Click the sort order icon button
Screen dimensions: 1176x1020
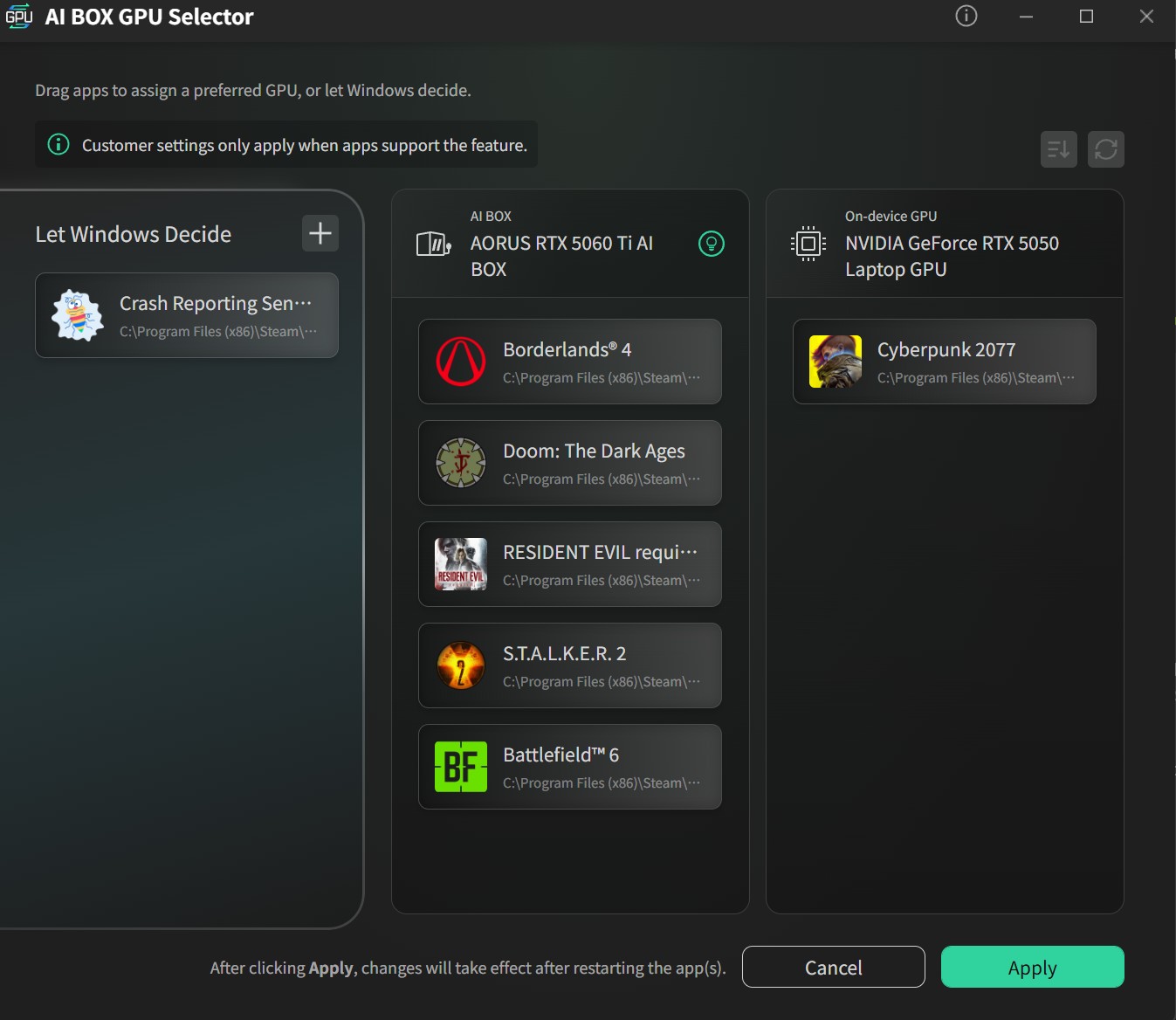tap(1058, 149)
